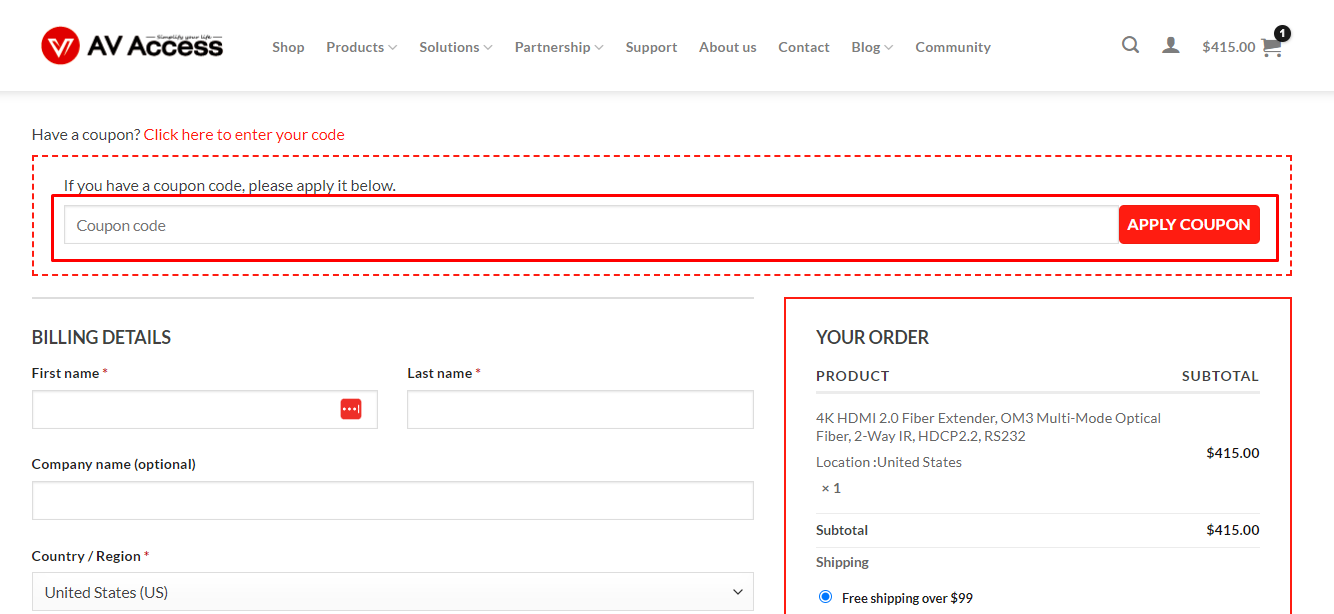
Task: Click 'Click here to enter your code' link
Action: click(x=244, y=134)
